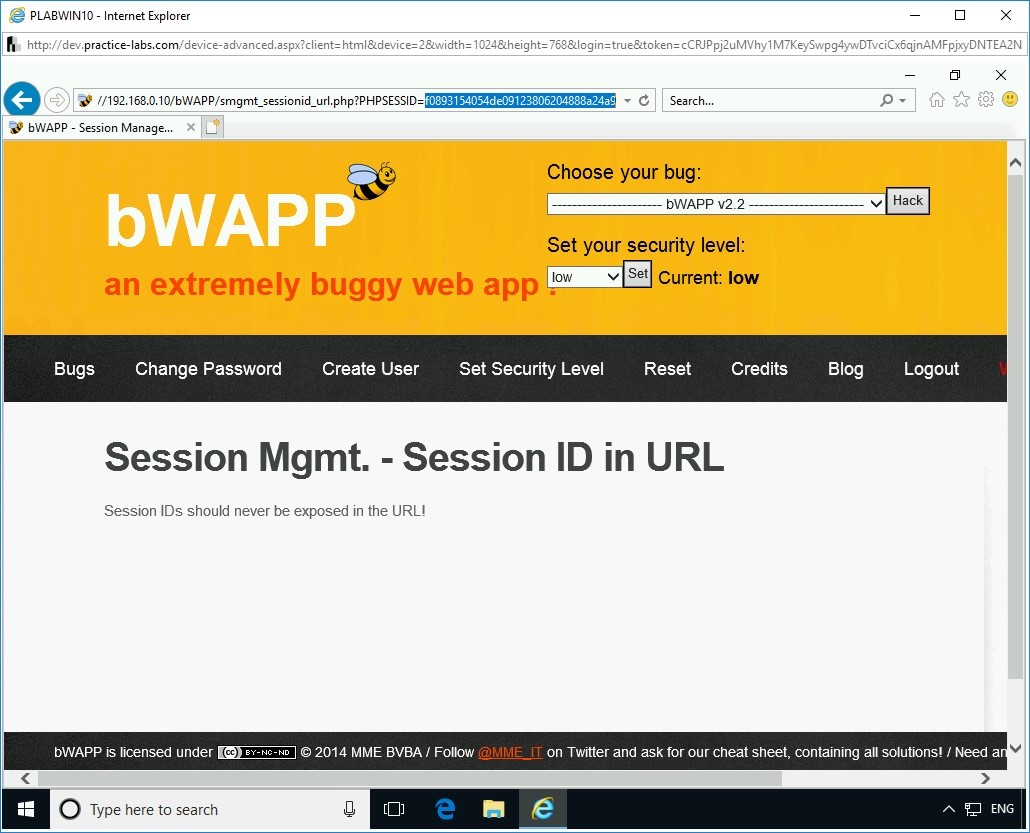Open a new browser tab

click(x=211, y=127)
